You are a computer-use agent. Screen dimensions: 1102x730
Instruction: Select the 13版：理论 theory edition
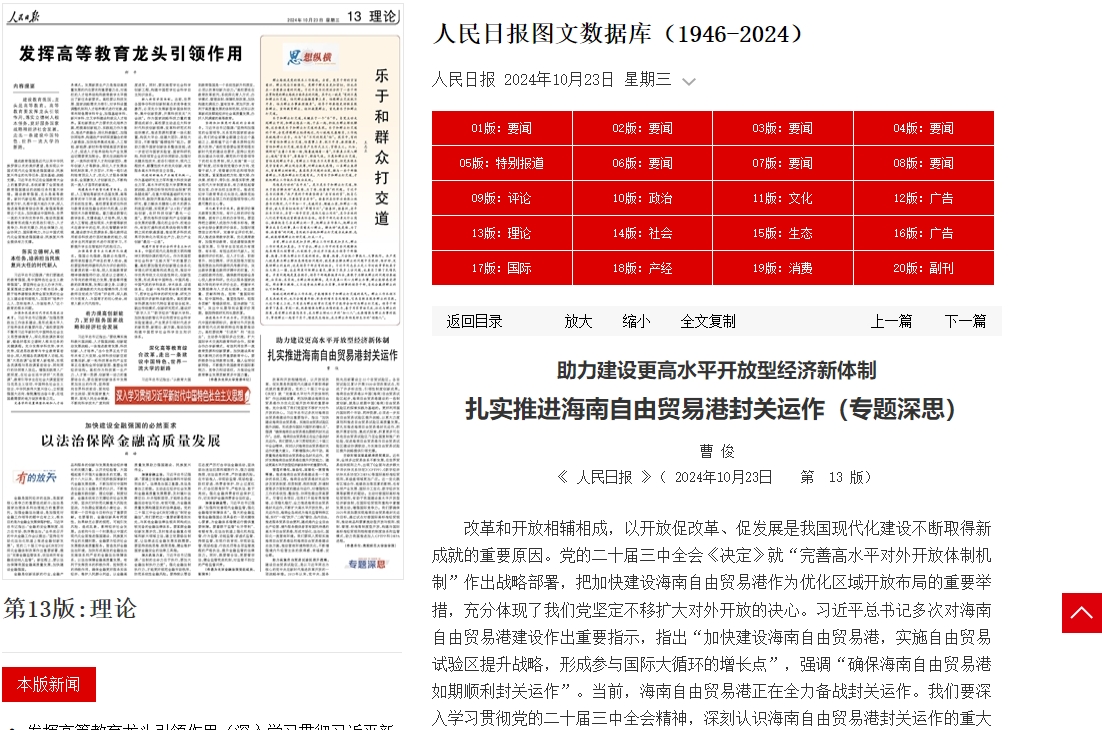[502, 233]
